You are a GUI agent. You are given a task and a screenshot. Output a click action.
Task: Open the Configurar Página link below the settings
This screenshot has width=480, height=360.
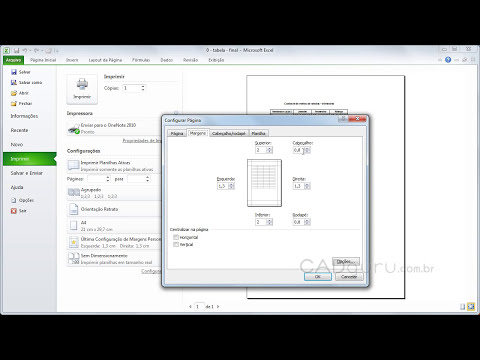point(151,271)
